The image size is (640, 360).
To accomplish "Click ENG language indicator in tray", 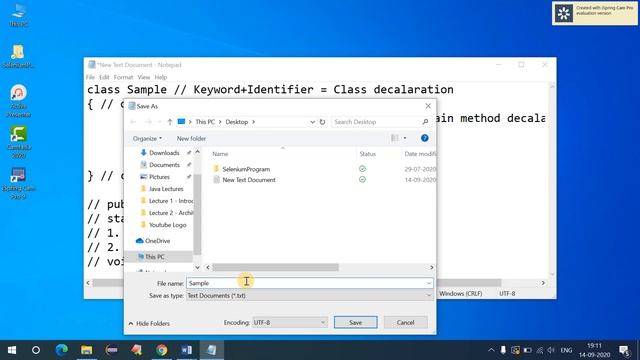I will point(566,350).
